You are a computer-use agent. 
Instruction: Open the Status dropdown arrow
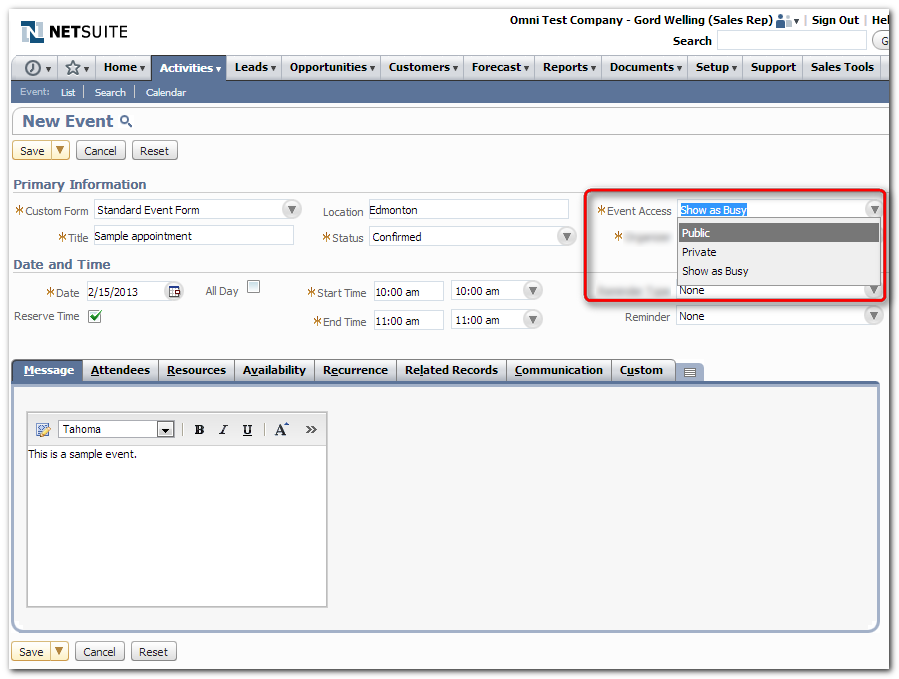(x=566, y=236)
